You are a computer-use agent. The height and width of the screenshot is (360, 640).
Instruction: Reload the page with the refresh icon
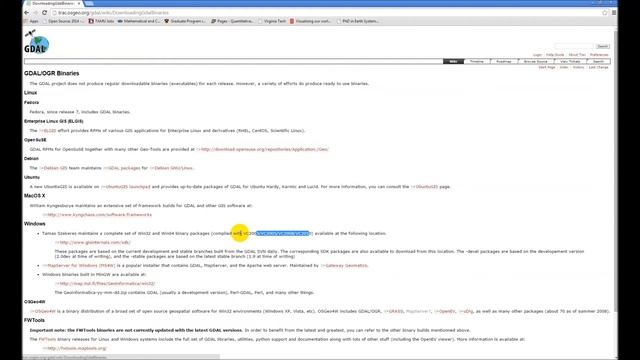click(44, 13)
